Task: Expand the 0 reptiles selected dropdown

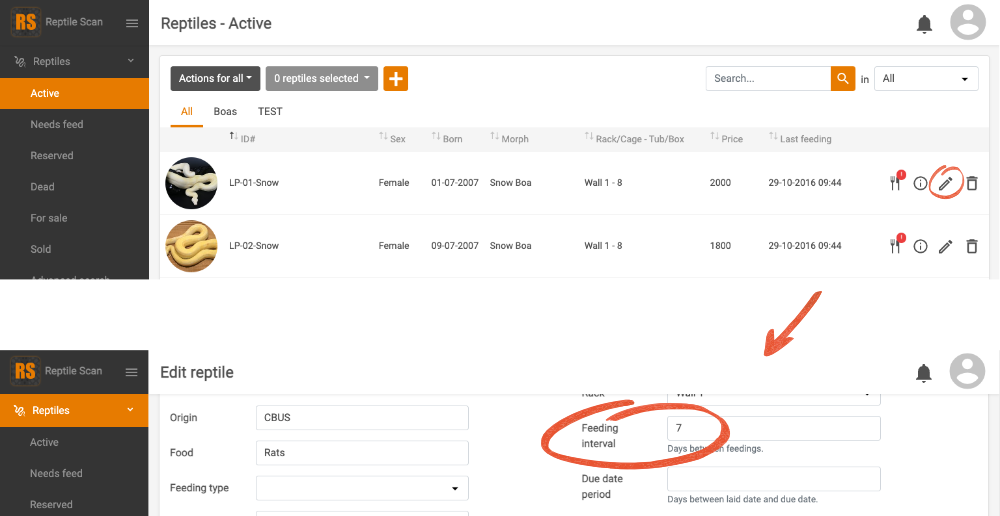Action: (x=321, y=79)
